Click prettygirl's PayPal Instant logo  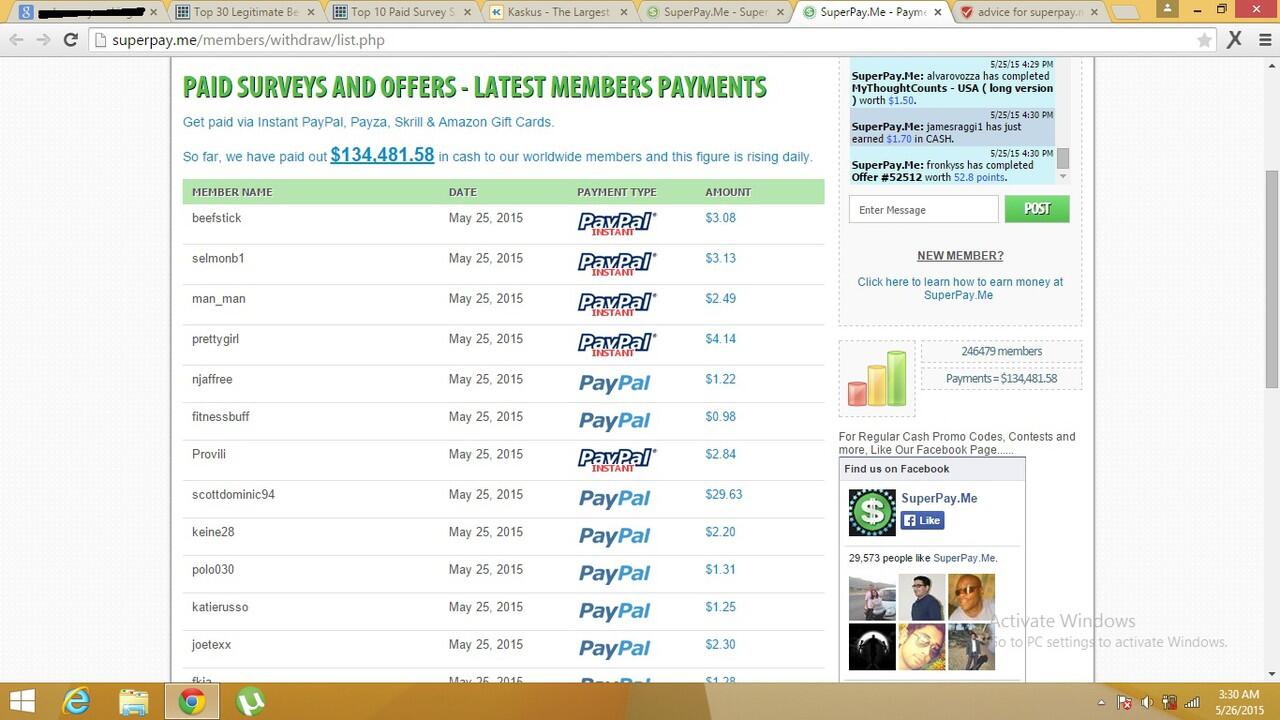coord(617,343)
